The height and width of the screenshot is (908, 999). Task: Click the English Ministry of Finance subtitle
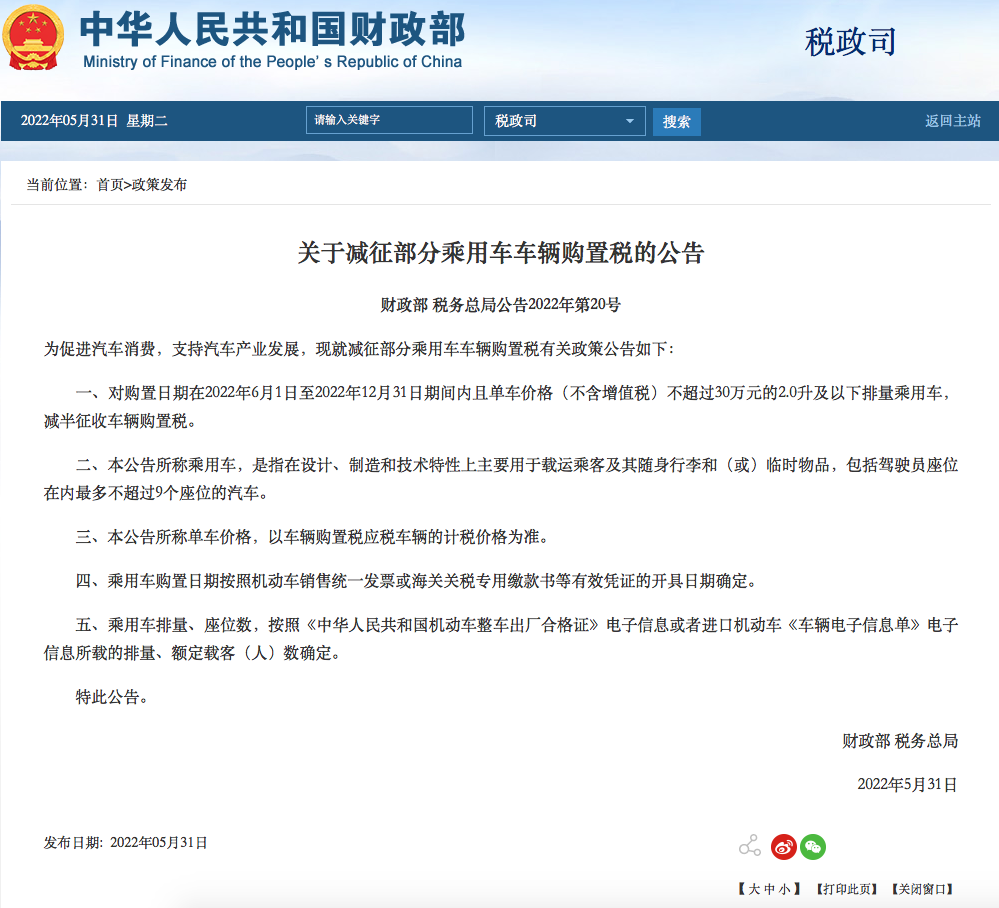coord(272,62)
